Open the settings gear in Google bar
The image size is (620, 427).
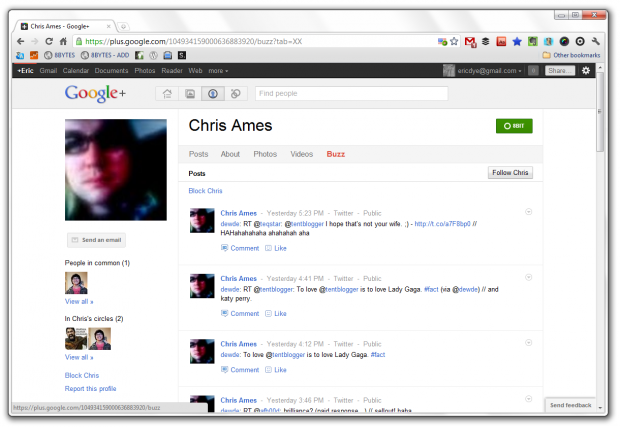[586, 70]
